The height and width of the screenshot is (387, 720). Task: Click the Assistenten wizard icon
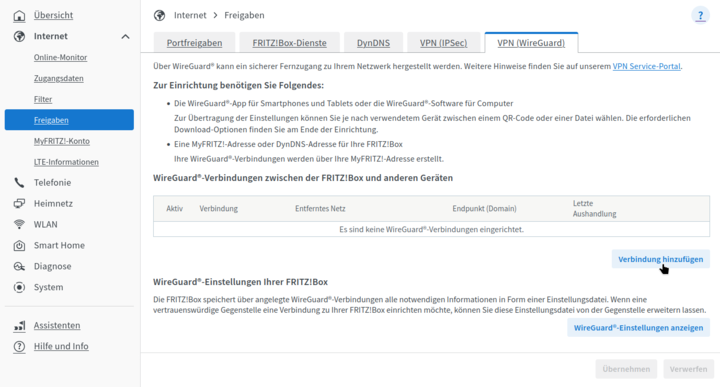tap(19, 326)
